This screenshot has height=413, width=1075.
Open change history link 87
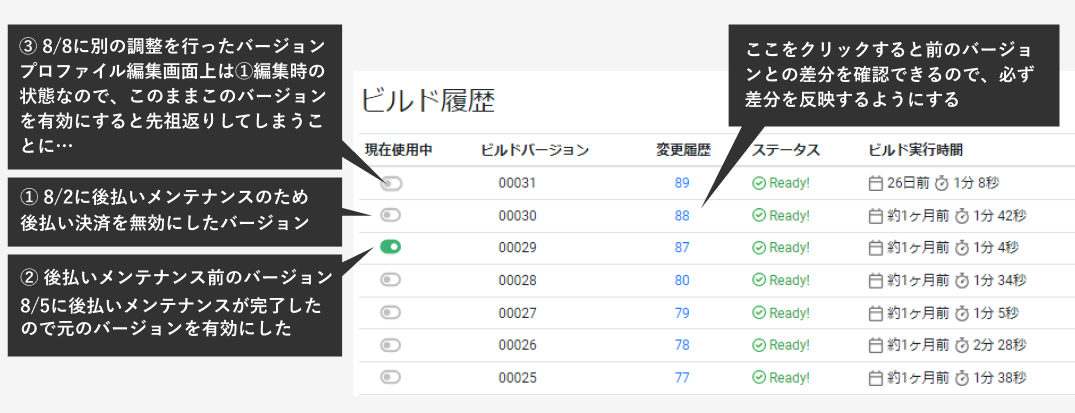[681, 248]
